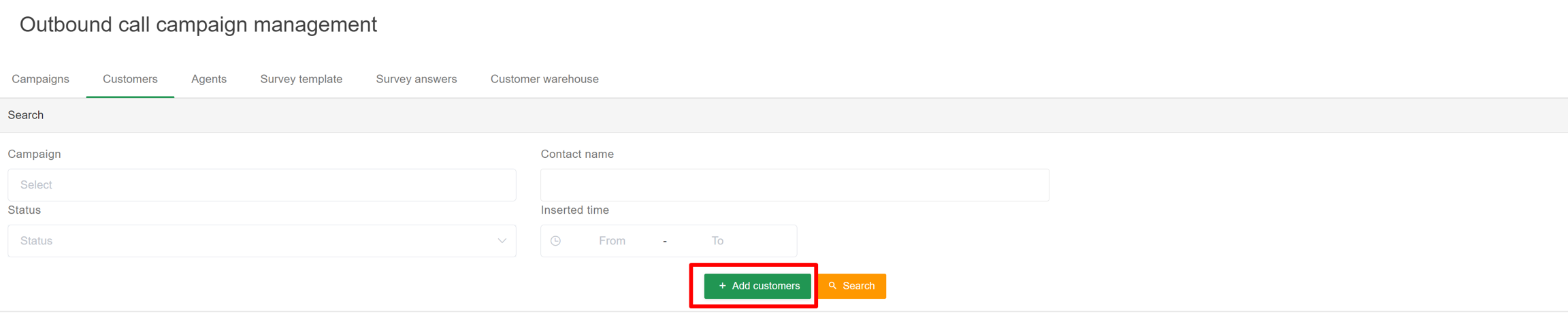Select the Customers tab
Viewport: 1568px width, 324px height.
click(130, 79)
